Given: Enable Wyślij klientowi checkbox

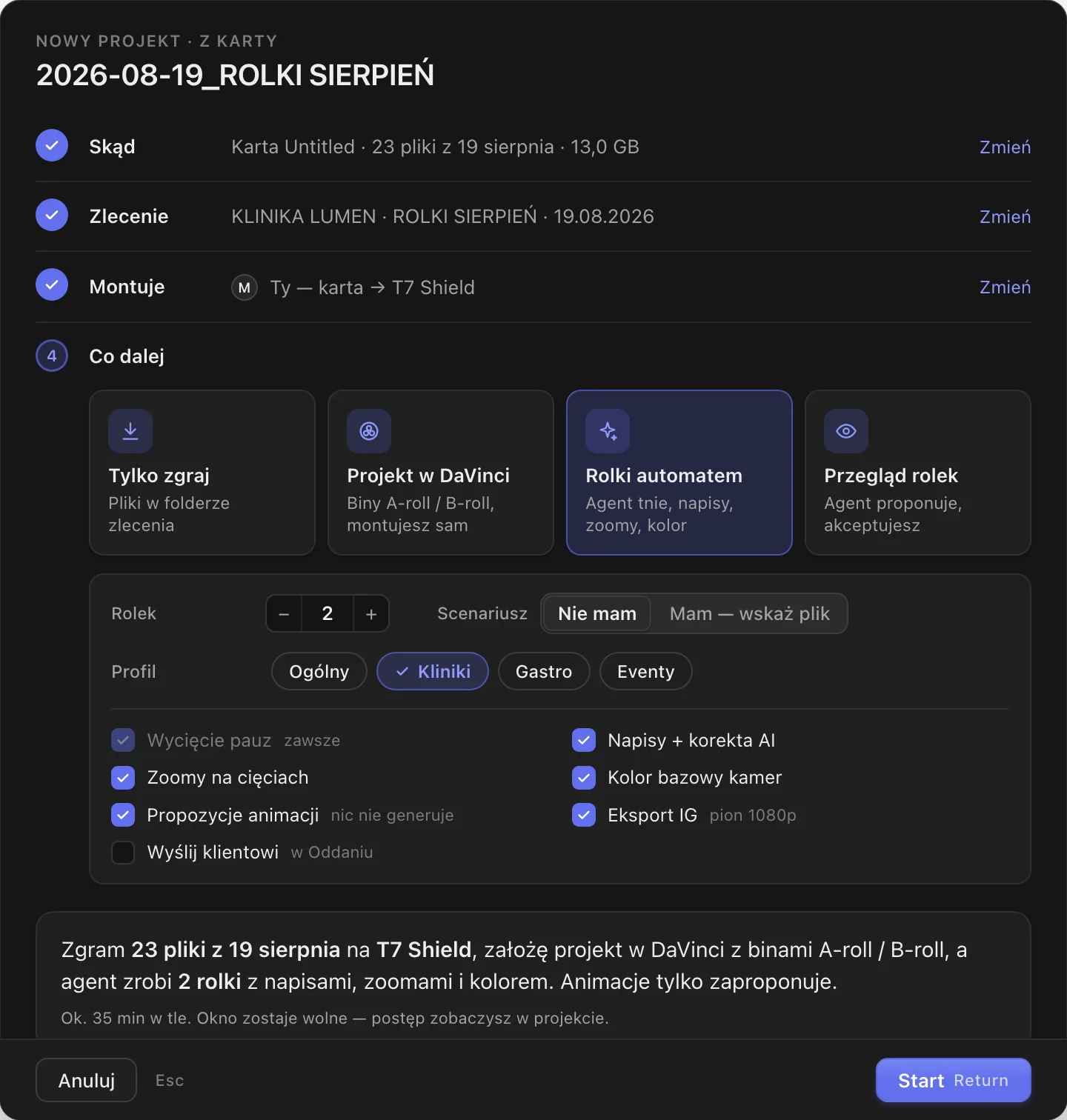Looking at the screenshot, I should coord(123,852).
